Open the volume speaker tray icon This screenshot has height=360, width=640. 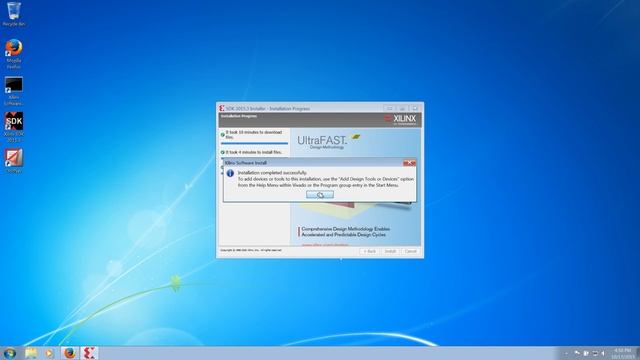tap(603, 353)
